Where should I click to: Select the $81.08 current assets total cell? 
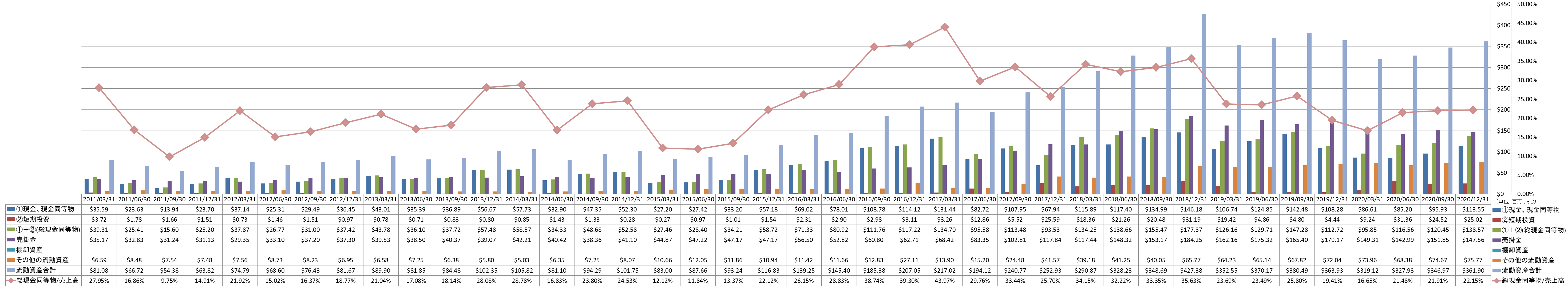point(99,271)
